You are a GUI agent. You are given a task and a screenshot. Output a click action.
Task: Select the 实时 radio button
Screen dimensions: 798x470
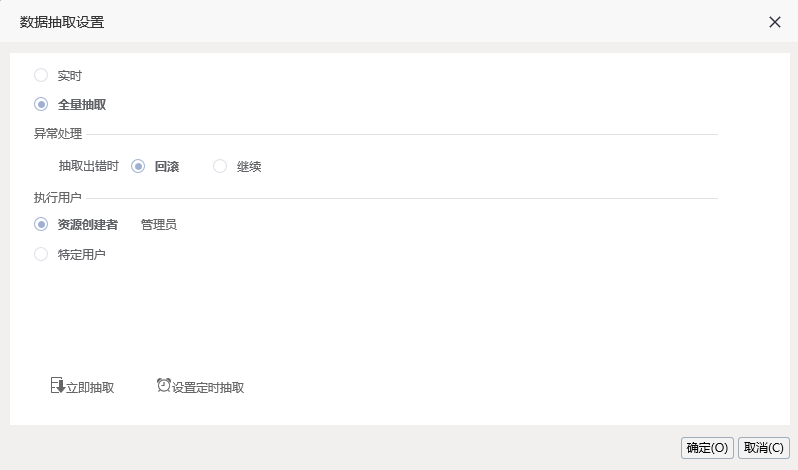tap(41, 75)
